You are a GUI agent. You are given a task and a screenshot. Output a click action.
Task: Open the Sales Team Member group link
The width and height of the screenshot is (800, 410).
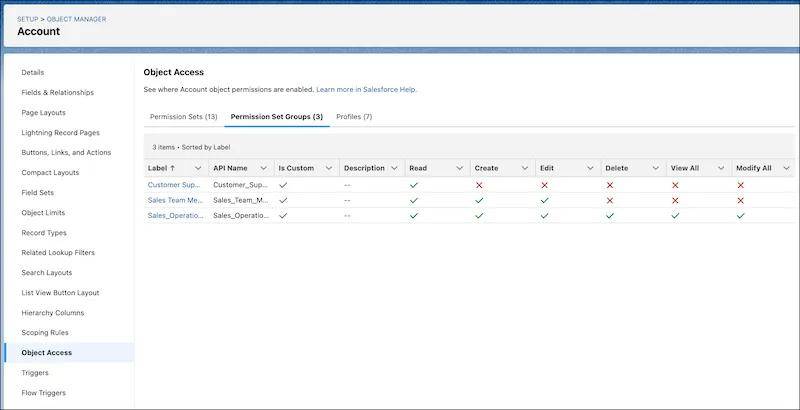point(175,200)
